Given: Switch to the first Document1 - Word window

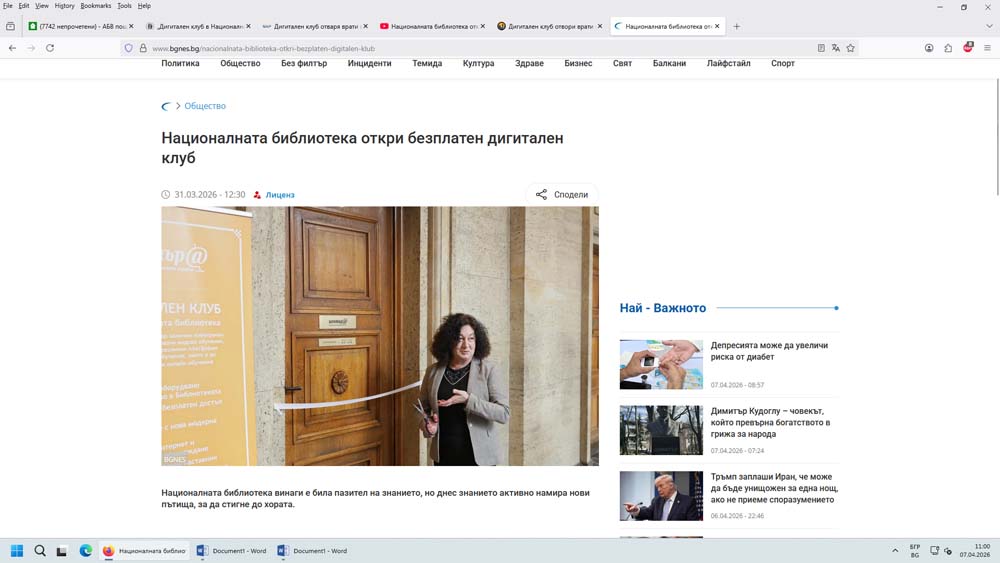Looking at the screenshot, I should pos(232,551).
